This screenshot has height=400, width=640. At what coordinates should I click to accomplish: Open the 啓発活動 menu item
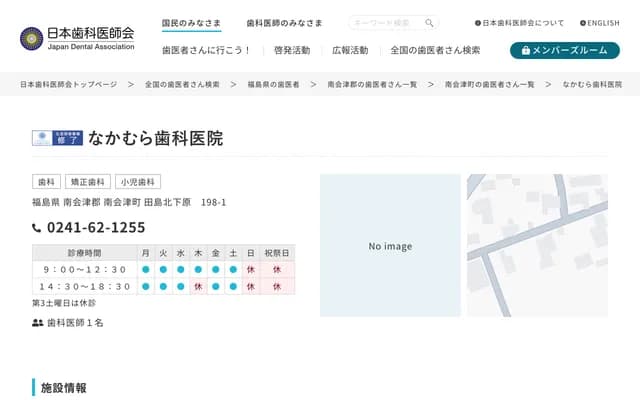291,50
